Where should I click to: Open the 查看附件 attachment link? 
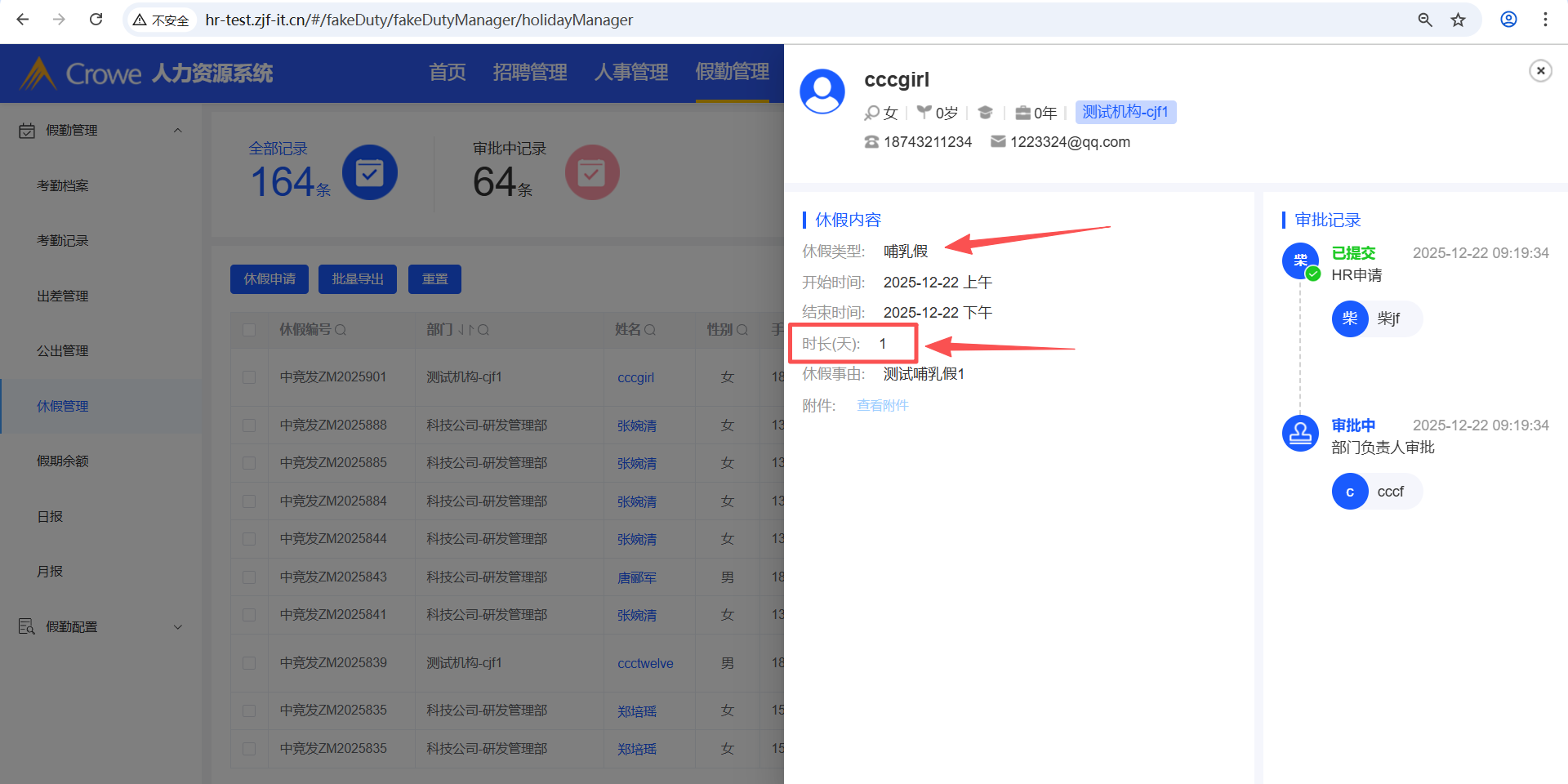pyautogui.click(x=882, y=406)
